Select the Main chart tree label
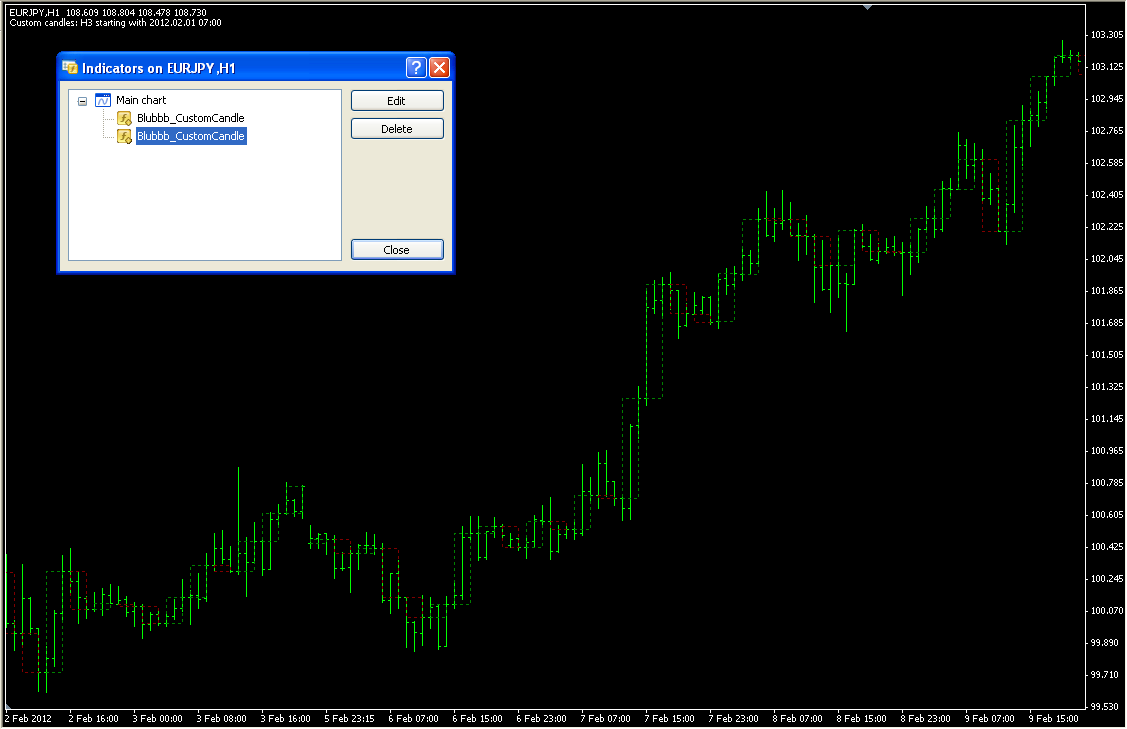This screenshot has width=1127, height=729. [x=141, y=100]
